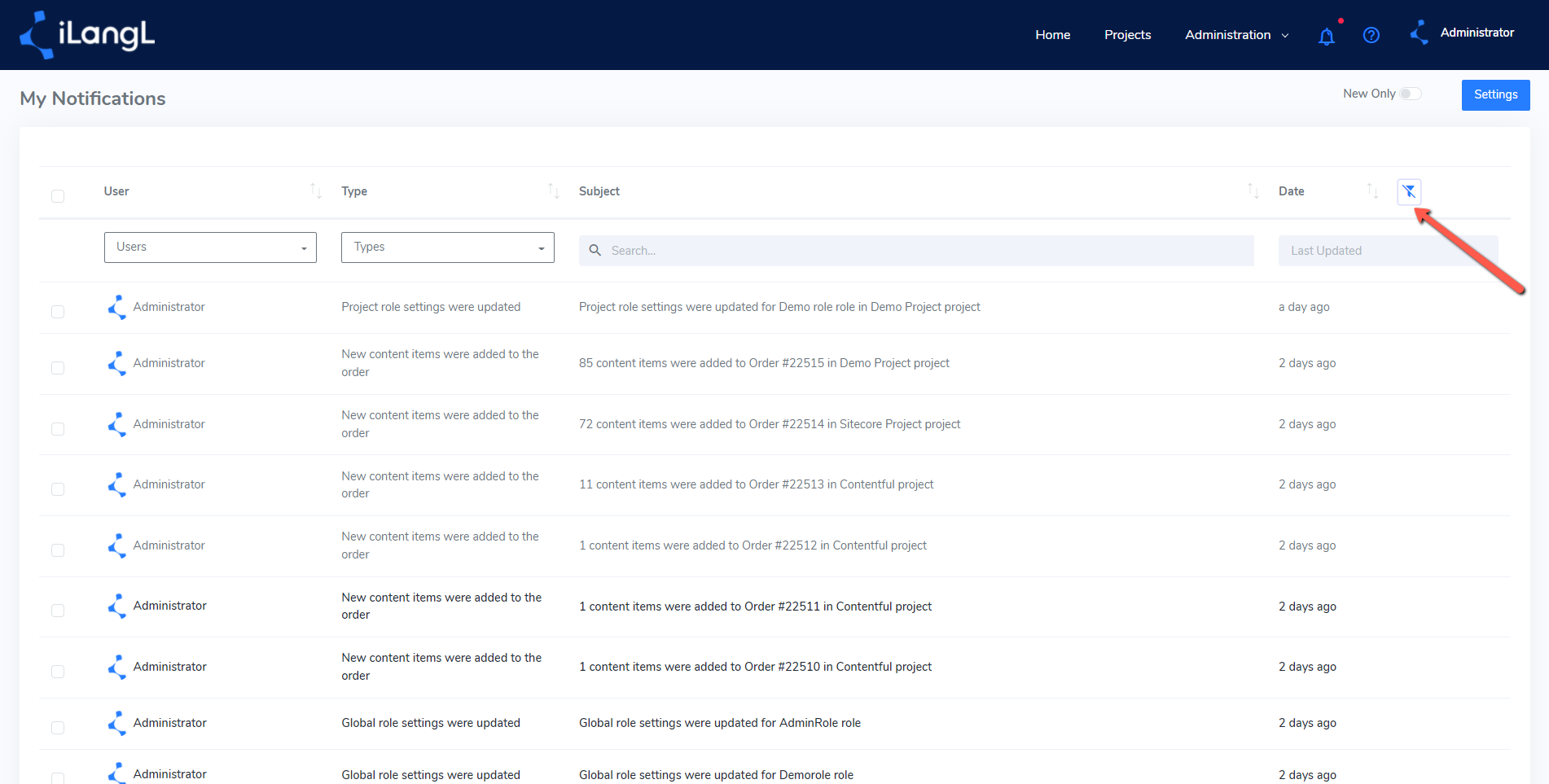Viewport: 1549px width, 784px height.
Task: Click avatar icon in Order #22511 row
Action: click(x=117, y=606)
